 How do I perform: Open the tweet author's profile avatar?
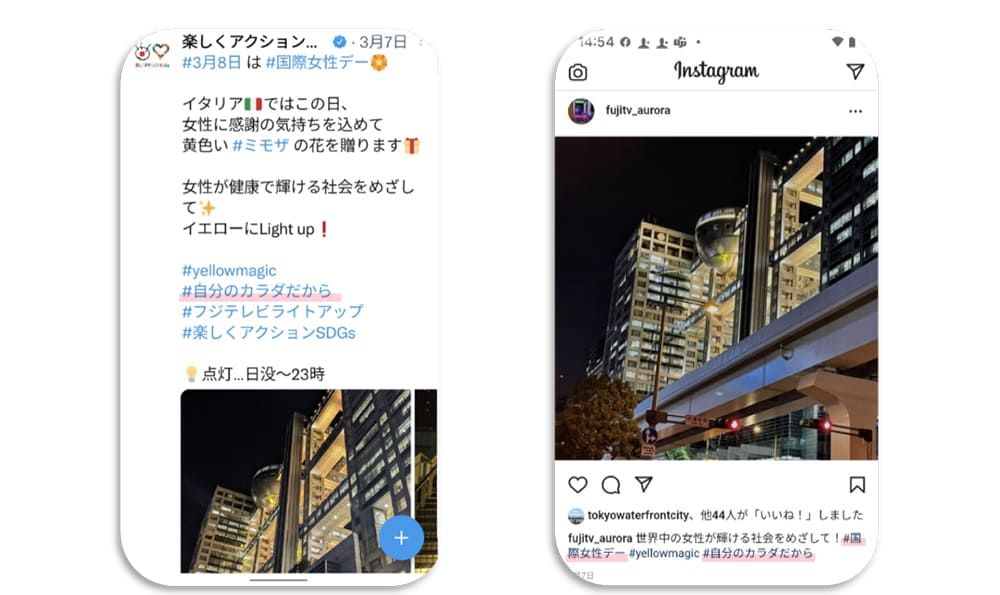point(152,54)
